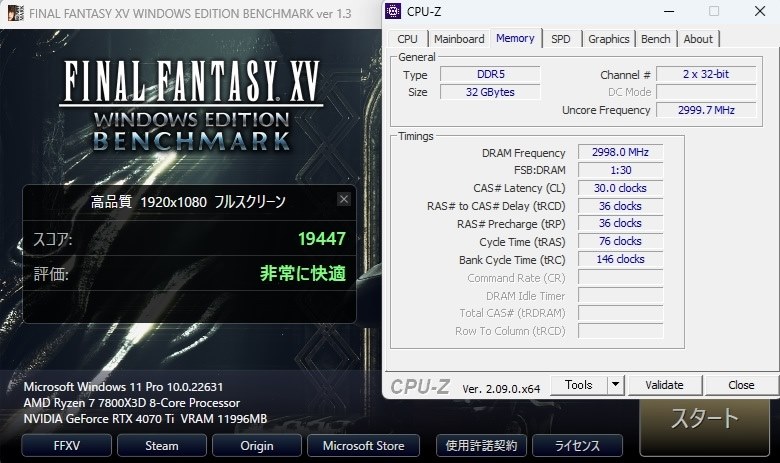Click the Tools button in CPU-Z
The width and height of the screenshot is (780, 463).
point(579,385)
